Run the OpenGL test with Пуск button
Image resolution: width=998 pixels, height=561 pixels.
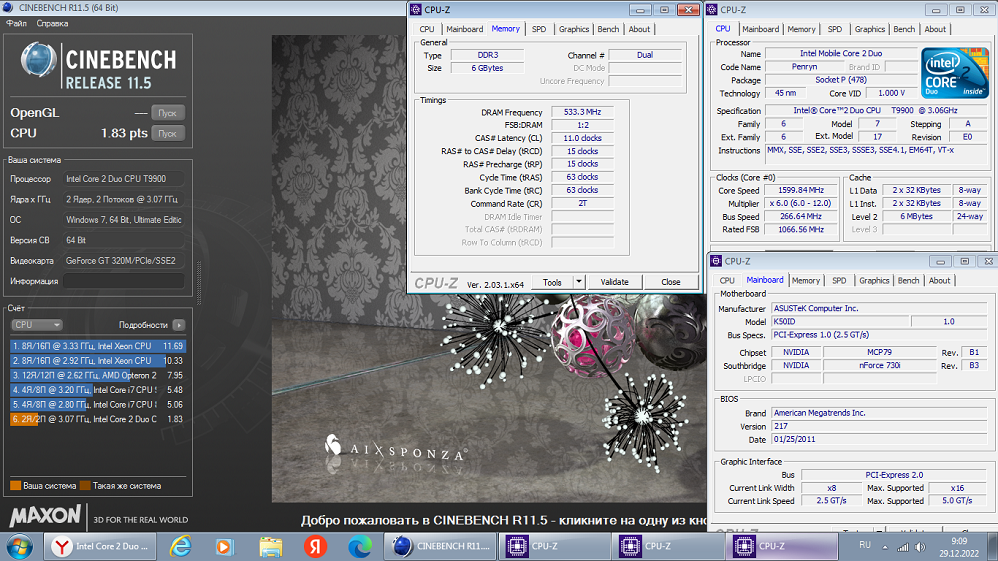[x=167, y=113]
